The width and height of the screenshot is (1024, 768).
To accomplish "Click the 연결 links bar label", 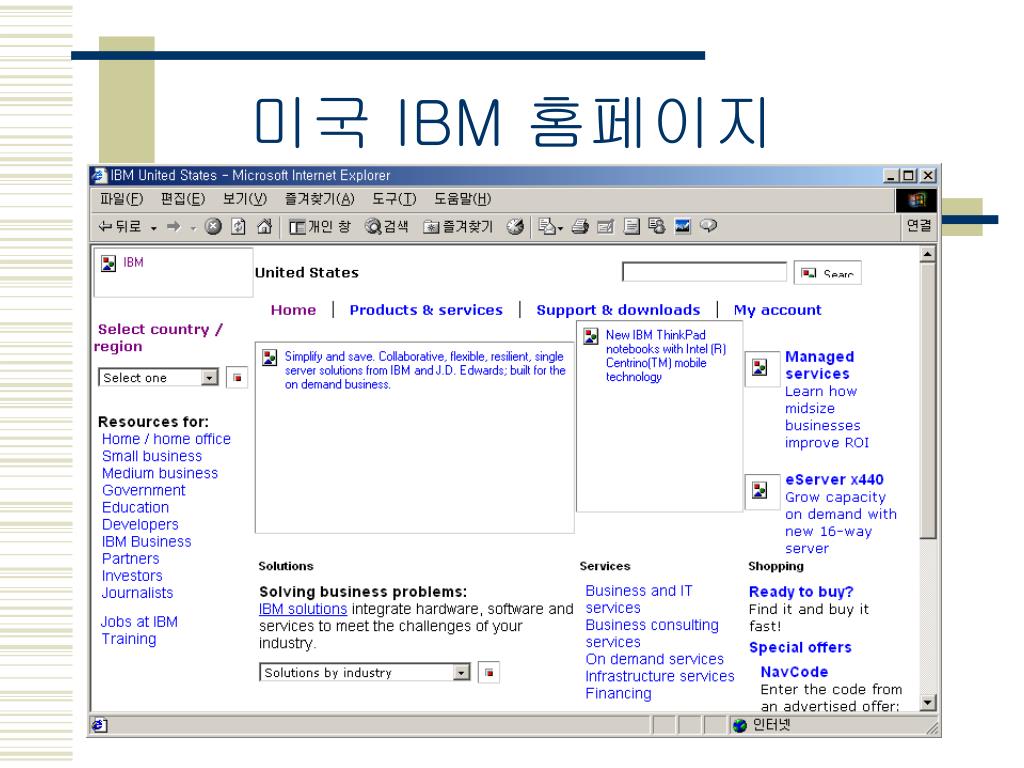I will pyautogui.click(x=919, y=225).
